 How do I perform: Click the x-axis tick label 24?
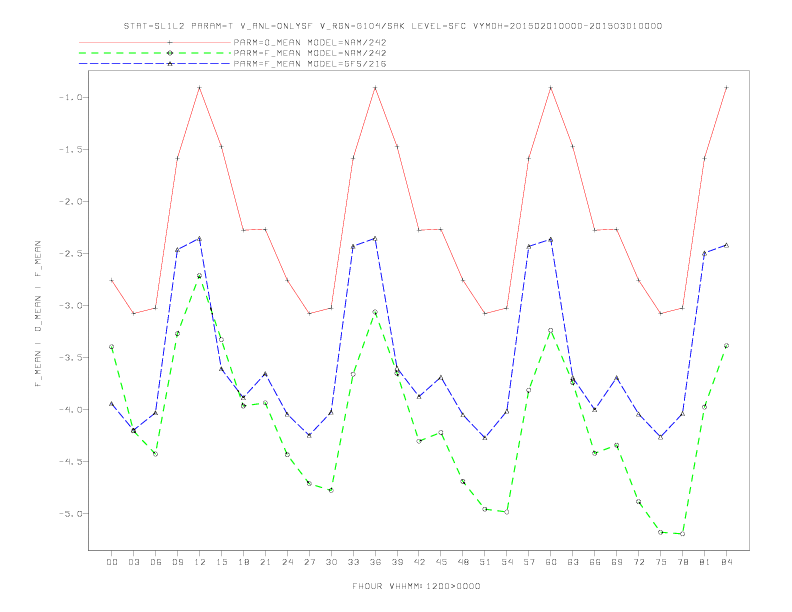click(287, 562)
